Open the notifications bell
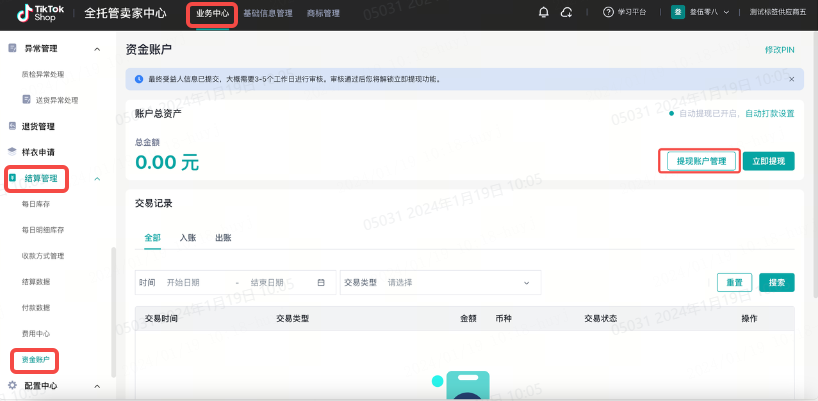818x401 pixels. [x=544, y=13]
